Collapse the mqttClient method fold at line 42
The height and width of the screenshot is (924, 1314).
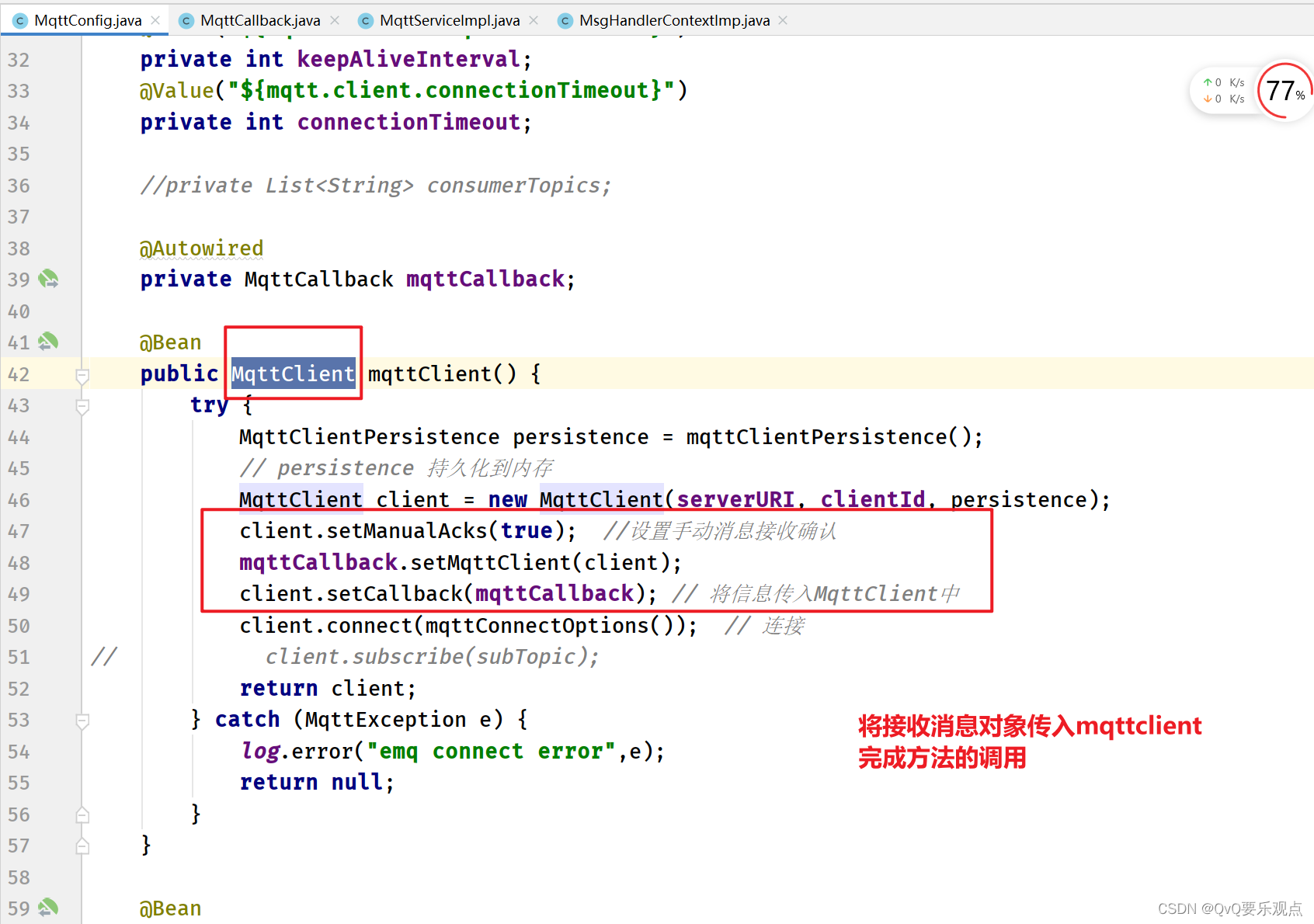(x=82, y=376)
